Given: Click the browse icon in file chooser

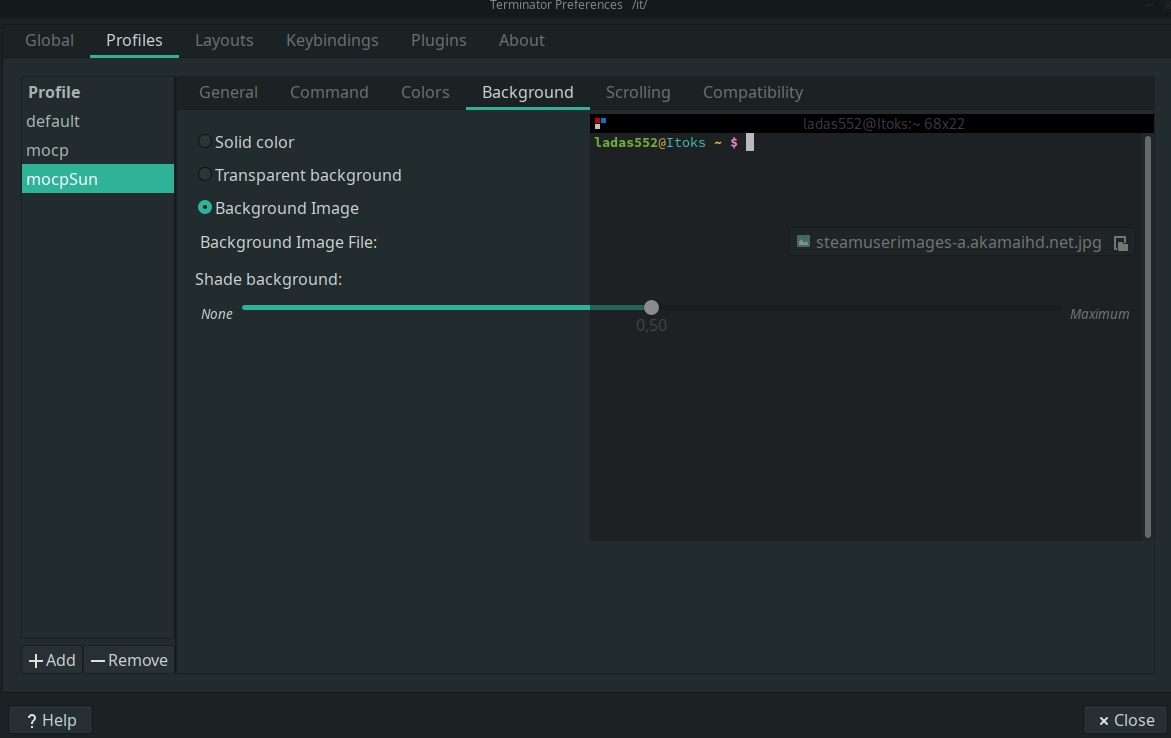Looking at the screenshot, I should point(1121,243).
